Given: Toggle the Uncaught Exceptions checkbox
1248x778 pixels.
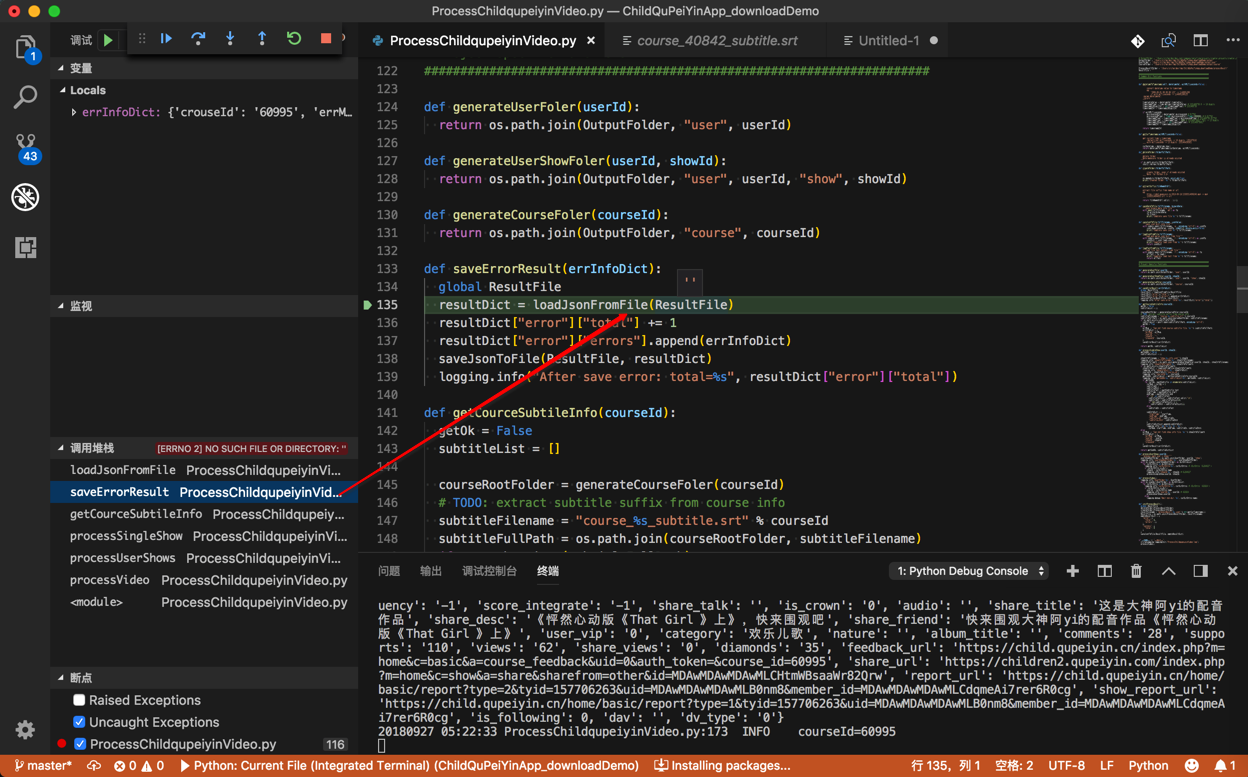Looking at the screenshot, I should point(79,722).
